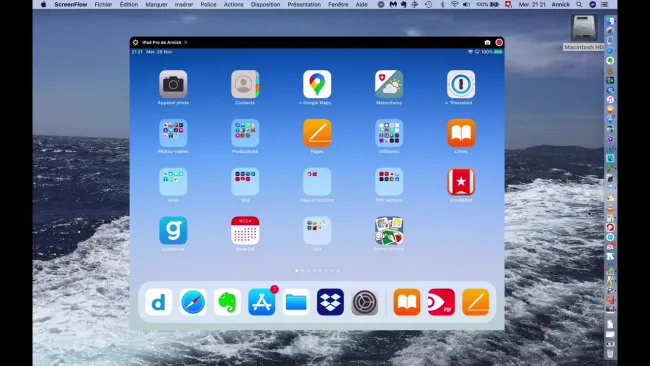The width and height of the screenshot is (650, 366).
Task: Open Pages from the dock's recent apps
Action: click(475, 302)
